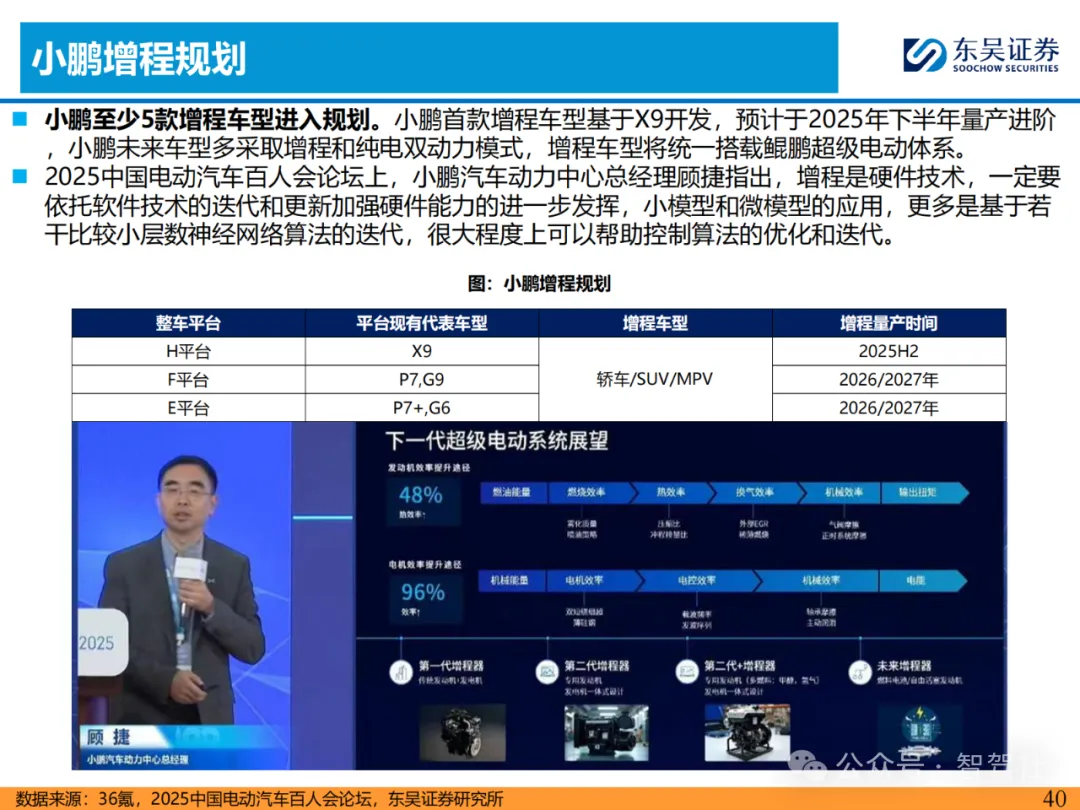
Task: Click the 换气效率 flow arrow
Action: pyautogui.click(x=756, y=492)
